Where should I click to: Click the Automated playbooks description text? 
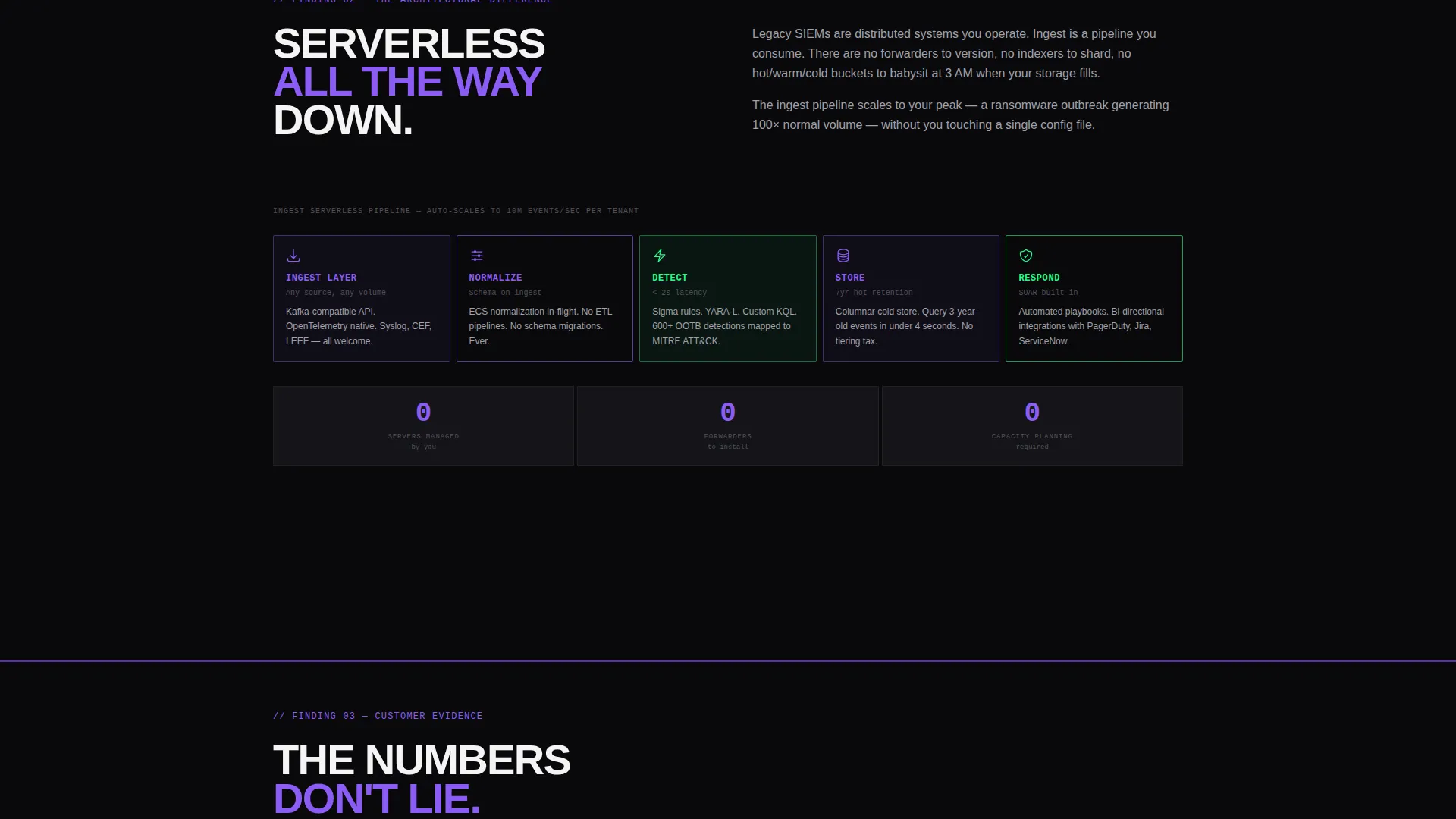[x=1091, y=326]
